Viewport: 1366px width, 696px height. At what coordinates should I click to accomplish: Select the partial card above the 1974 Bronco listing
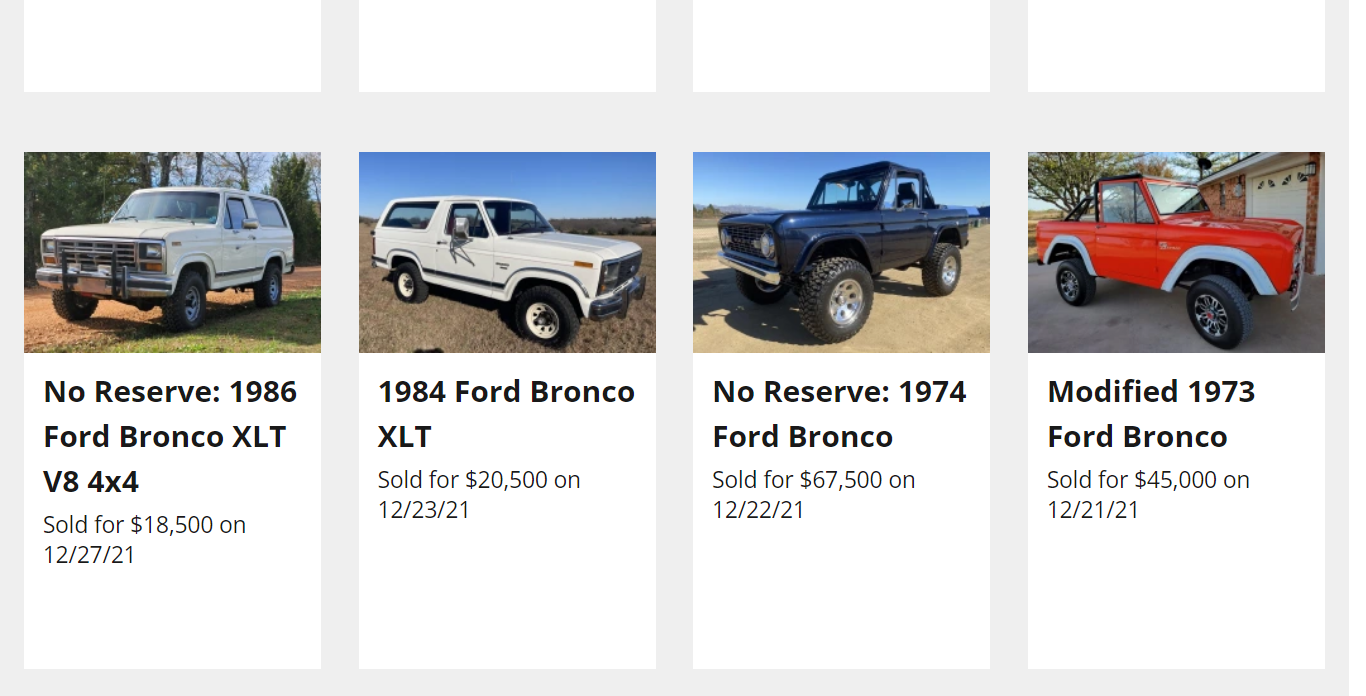[x=841, y=45]
